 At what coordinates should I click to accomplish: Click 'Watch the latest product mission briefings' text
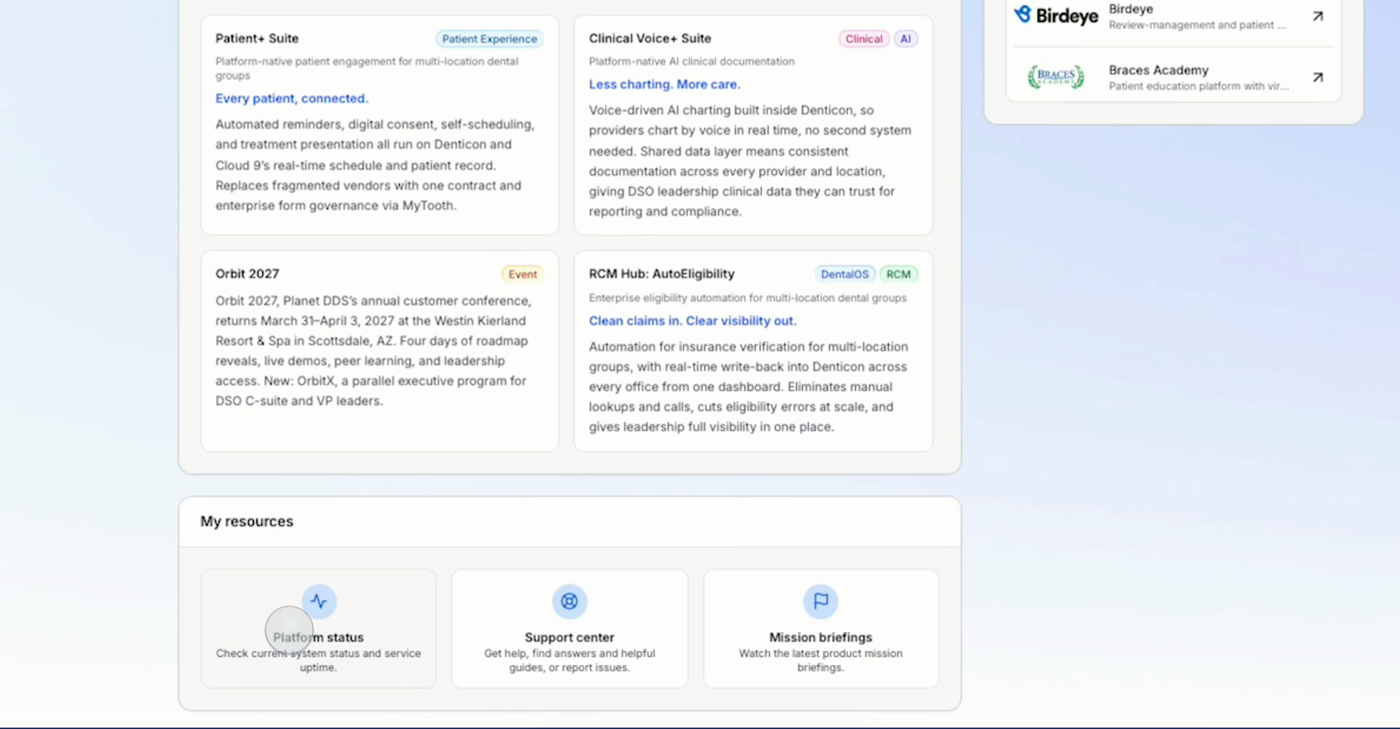click(x=821, y=660)
